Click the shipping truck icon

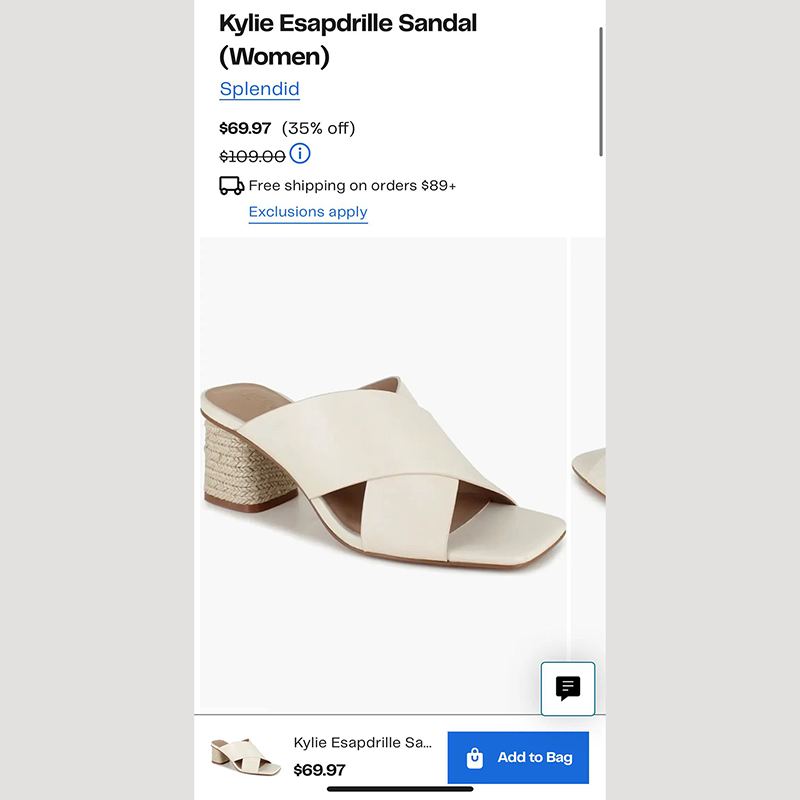click(231, 185)
